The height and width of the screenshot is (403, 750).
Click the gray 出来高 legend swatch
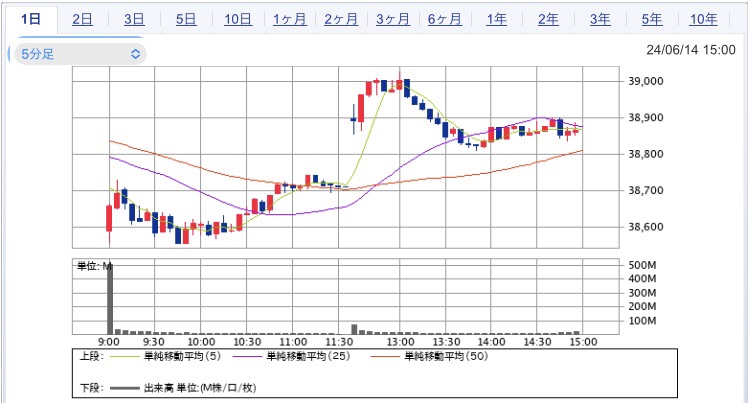click(x=125, y=388)
